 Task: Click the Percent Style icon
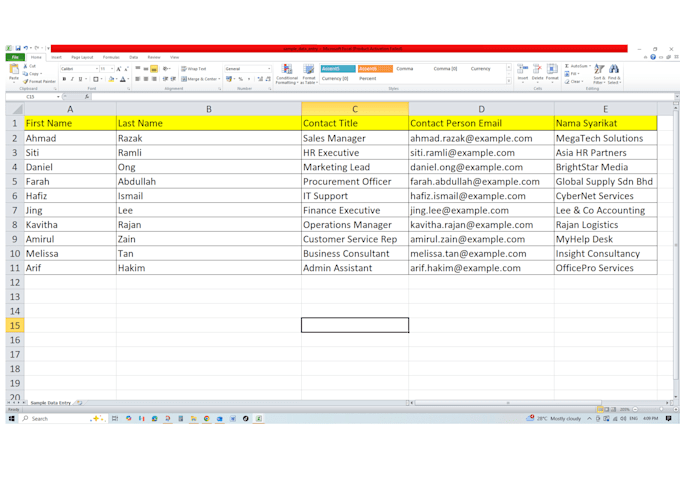click(241, 79)
